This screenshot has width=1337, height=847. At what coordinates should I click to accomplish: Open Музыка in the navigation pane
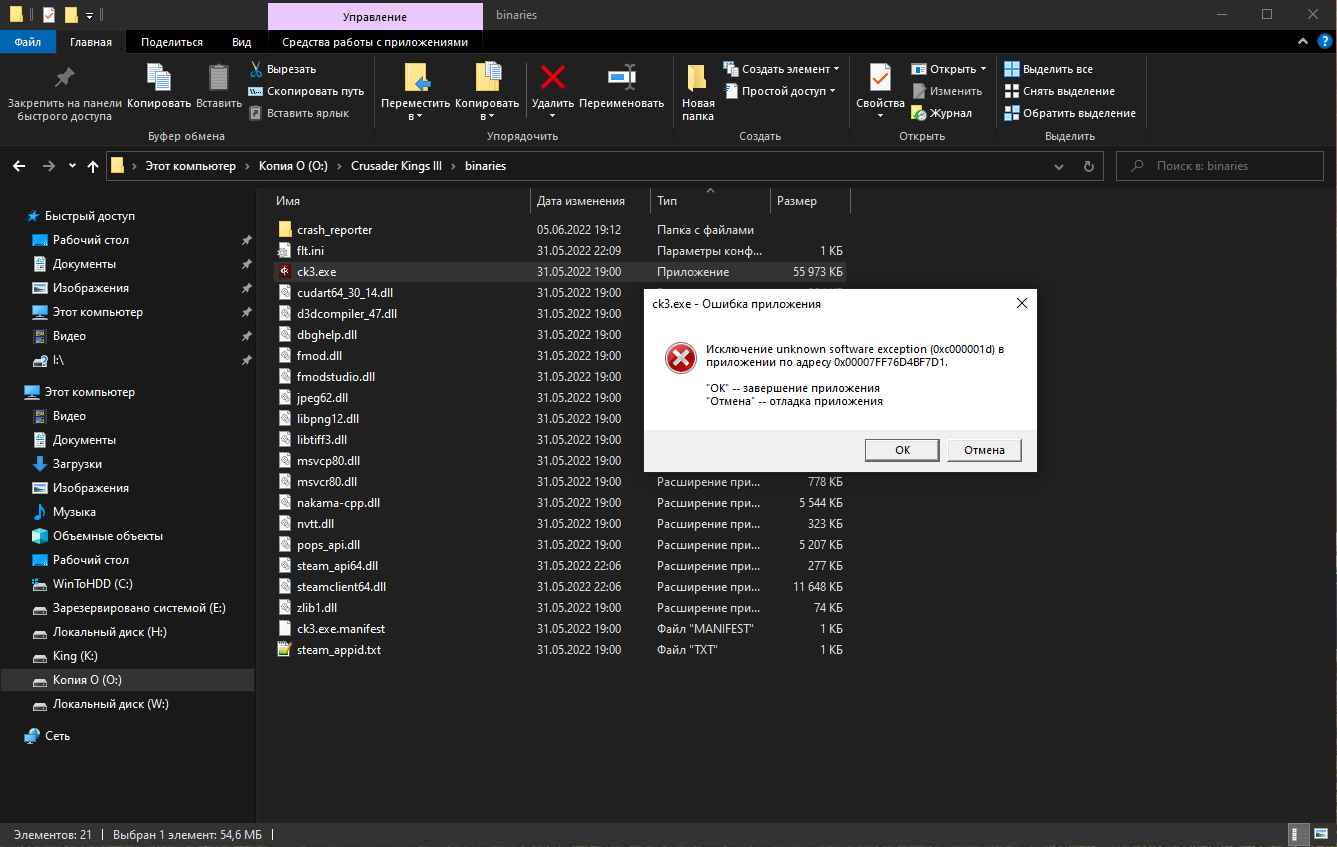[x=74, y=512]
